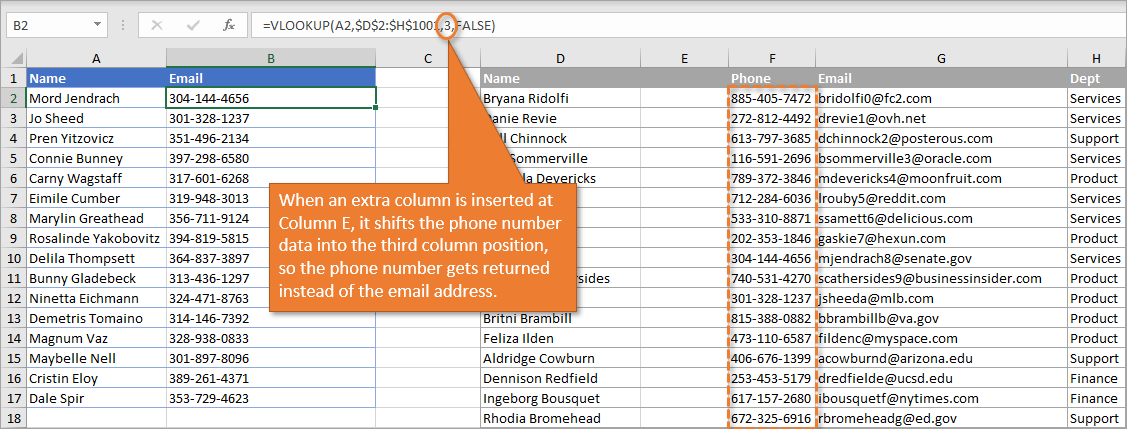Select row 18 header
This screenshot has width=1127, height=429.
point(13,418)
